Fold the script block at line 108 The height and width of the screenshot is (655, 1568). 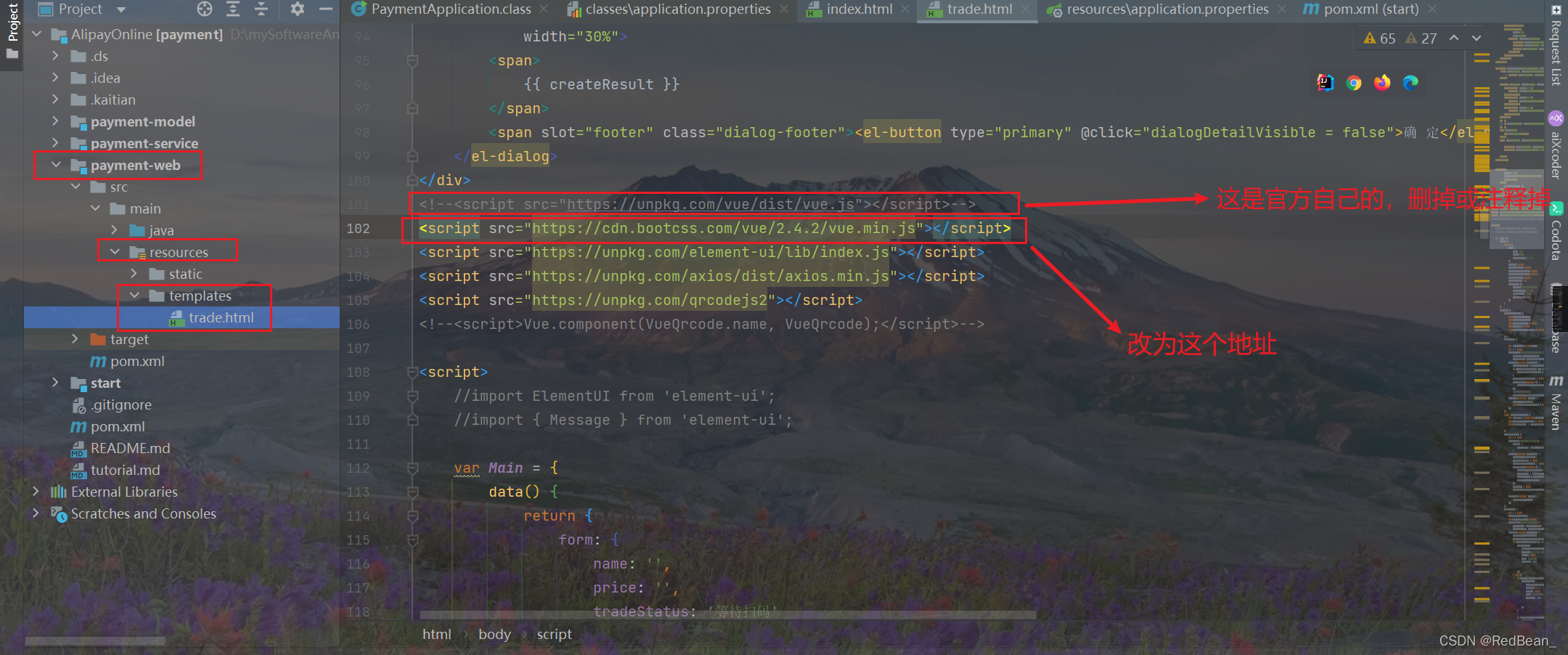[412, 372]
